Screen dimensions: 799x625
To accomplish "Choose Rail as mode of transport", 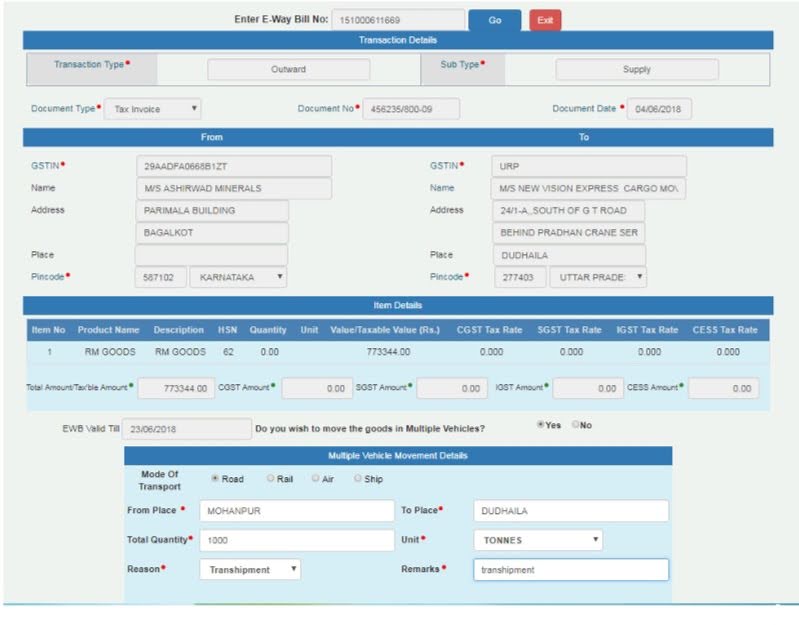I will point(266,479).
